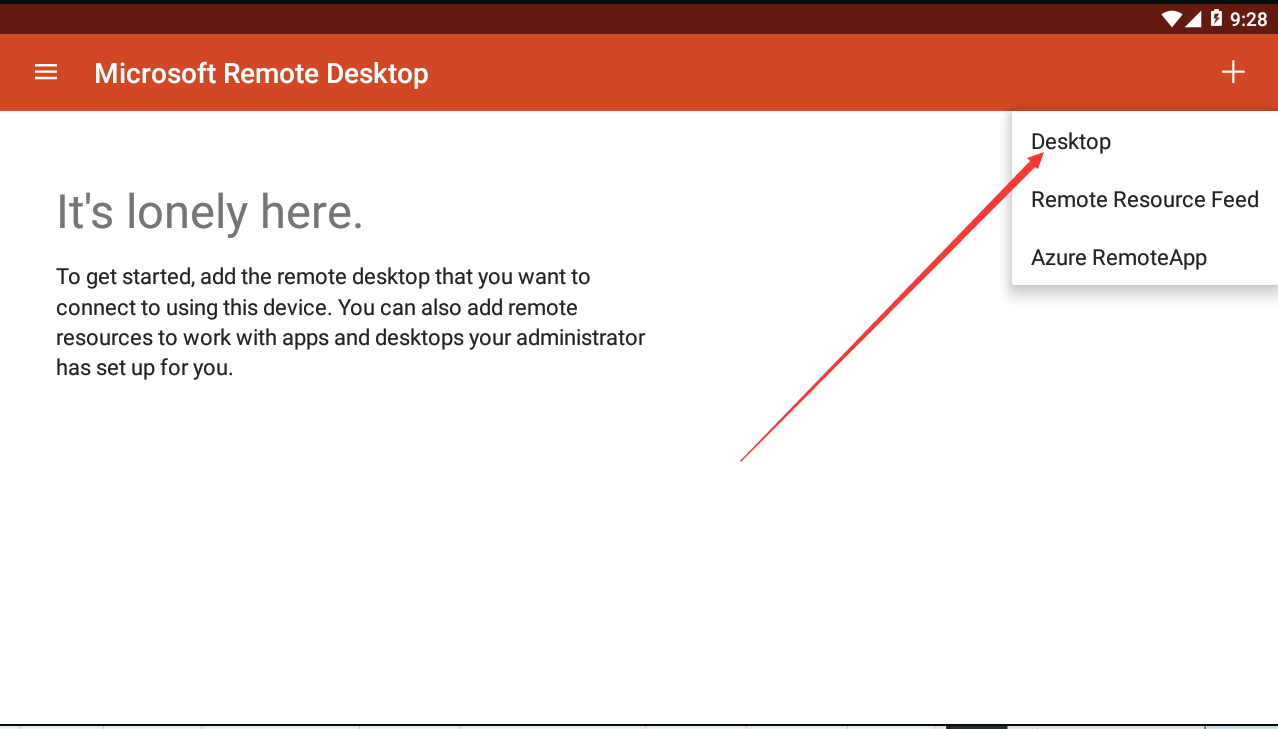Screen dimensions: 1278x729
Task: Tap the cellular signal icon
Action: 1194,18
